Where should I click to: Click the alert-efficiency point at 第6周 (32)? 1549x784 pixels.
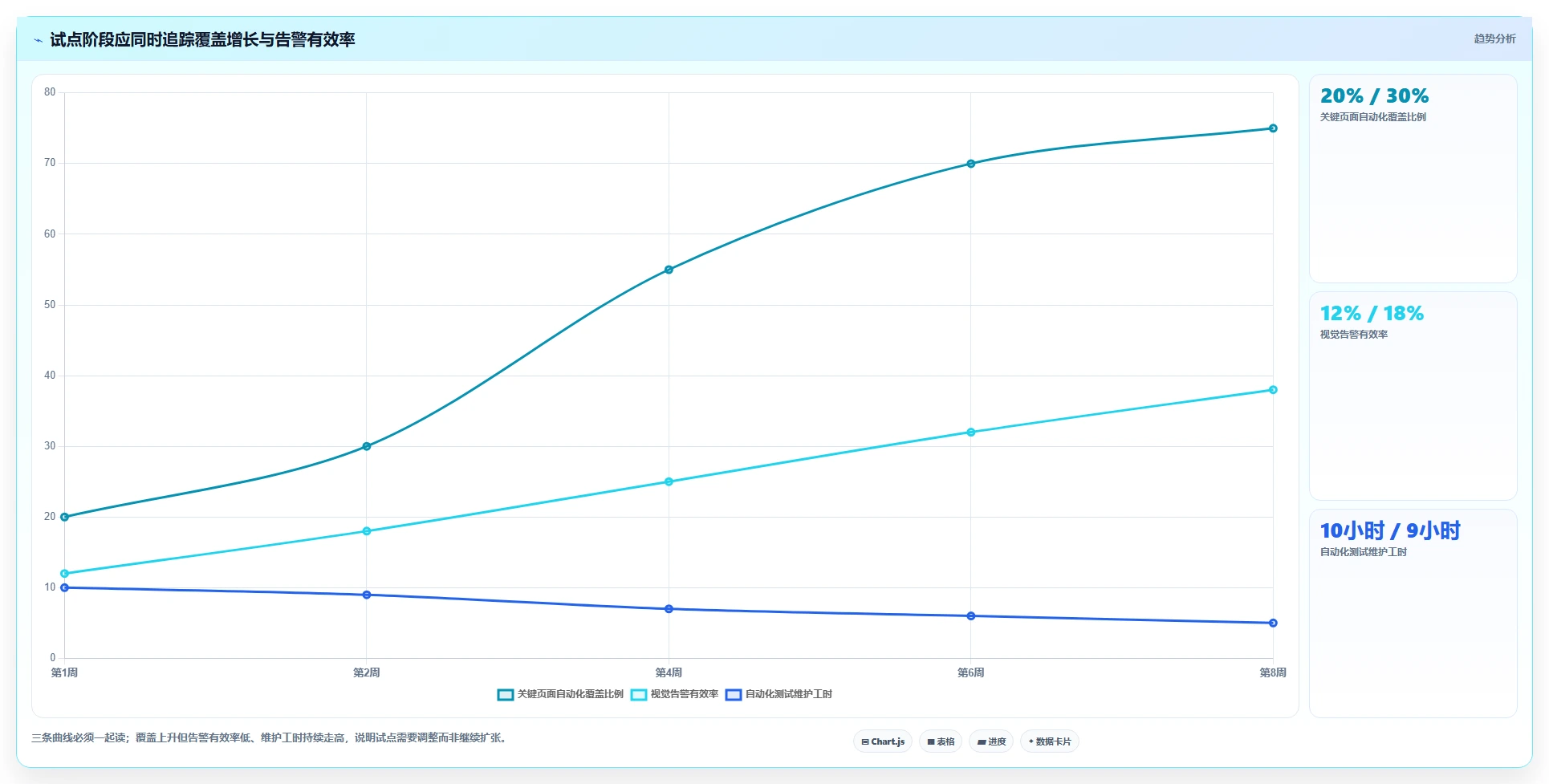(x=971, y=433)
